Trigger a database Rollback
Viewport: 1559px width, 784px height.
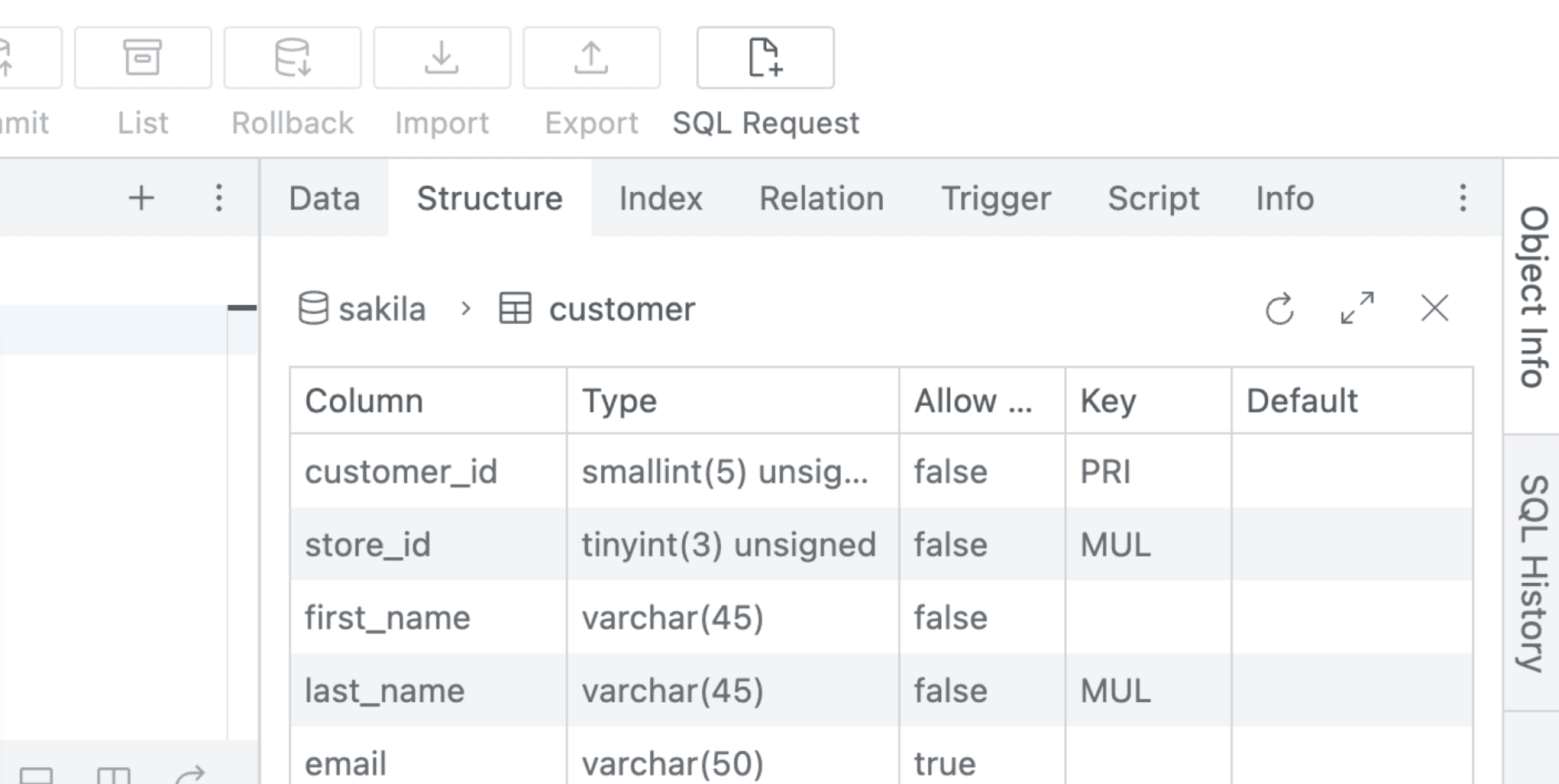click(x=293, y=58)
